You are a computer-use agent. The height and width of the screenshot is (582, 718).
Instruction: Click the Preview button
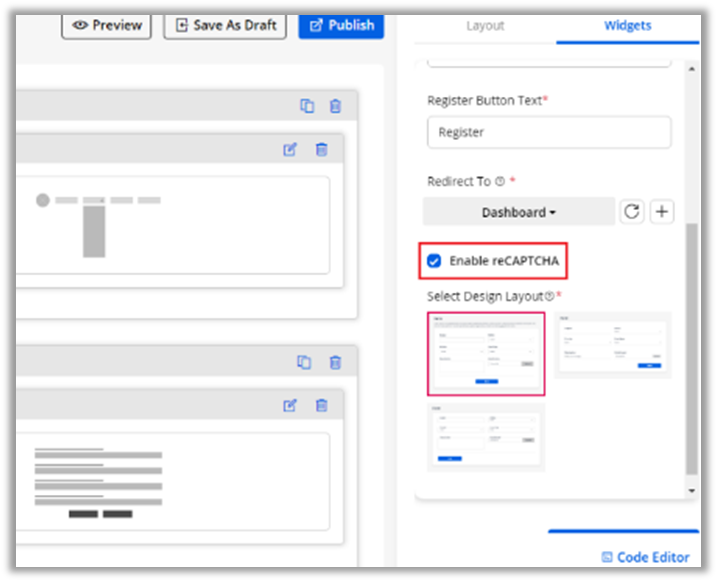(x=107, y=25)
